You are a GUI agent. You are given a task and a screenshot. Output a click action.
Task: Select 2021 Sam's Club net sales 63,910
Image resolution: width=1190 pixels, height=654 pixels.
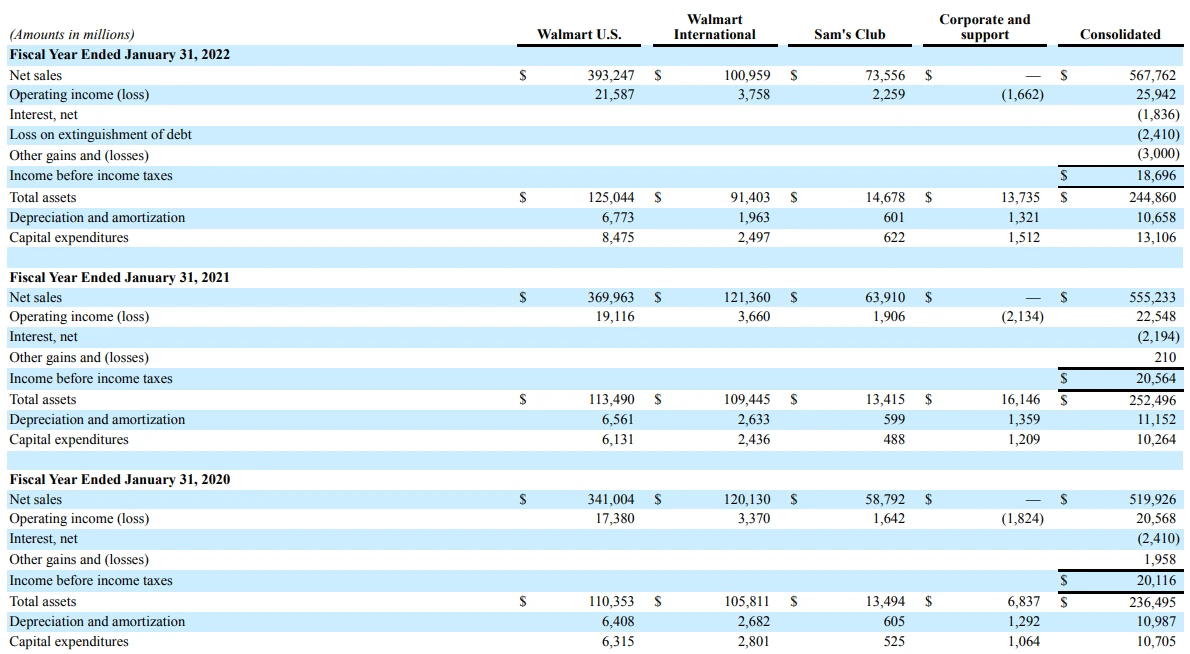[885, 297]
